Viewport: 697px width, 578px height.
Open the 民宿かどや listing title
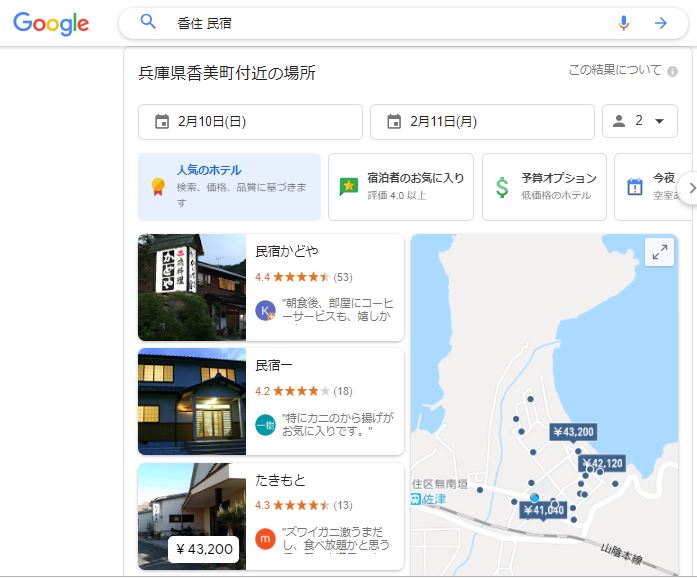click(287, 252)
